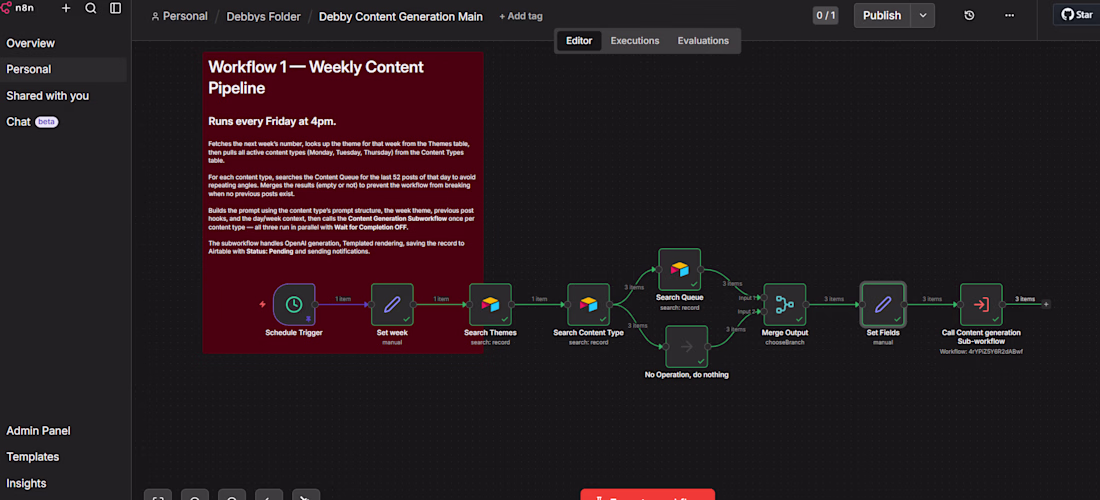Click + Add tag
This screenshot has width=1100, height=500.
(521, 16)
